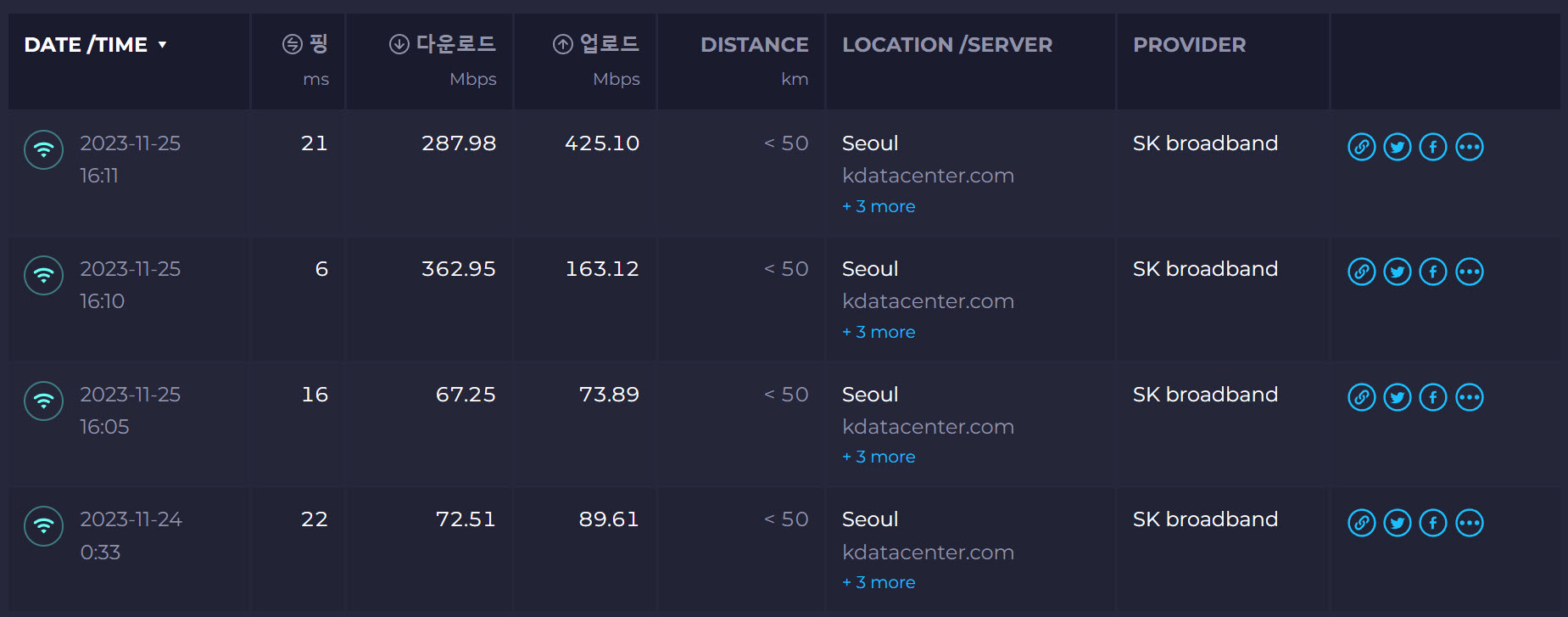Copy link icon for 16:11 result

[x=1361, y=147]
